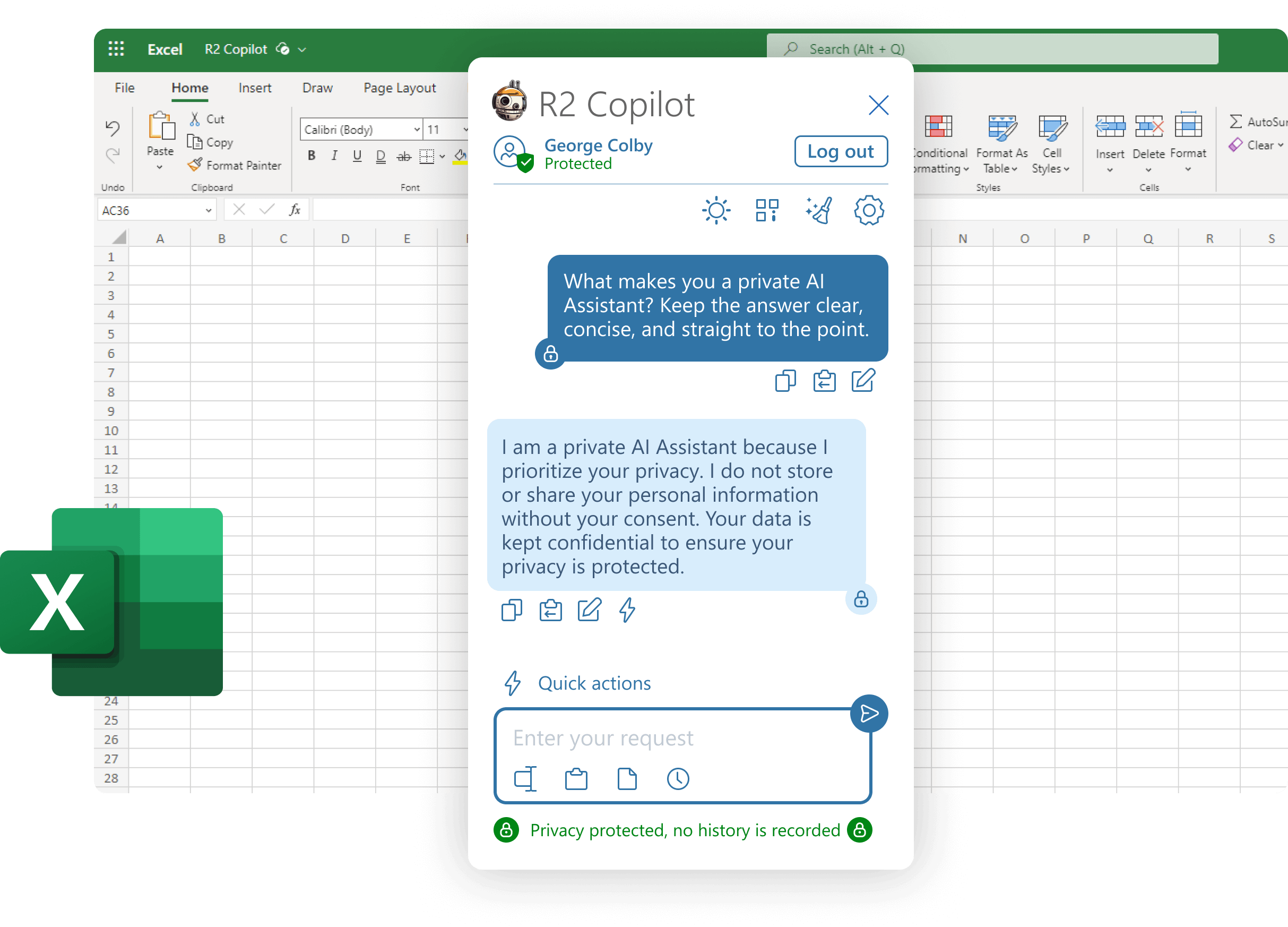Toggle italic formatting
The width and height of the screenshot is (1288, 927).
[334, 156]
